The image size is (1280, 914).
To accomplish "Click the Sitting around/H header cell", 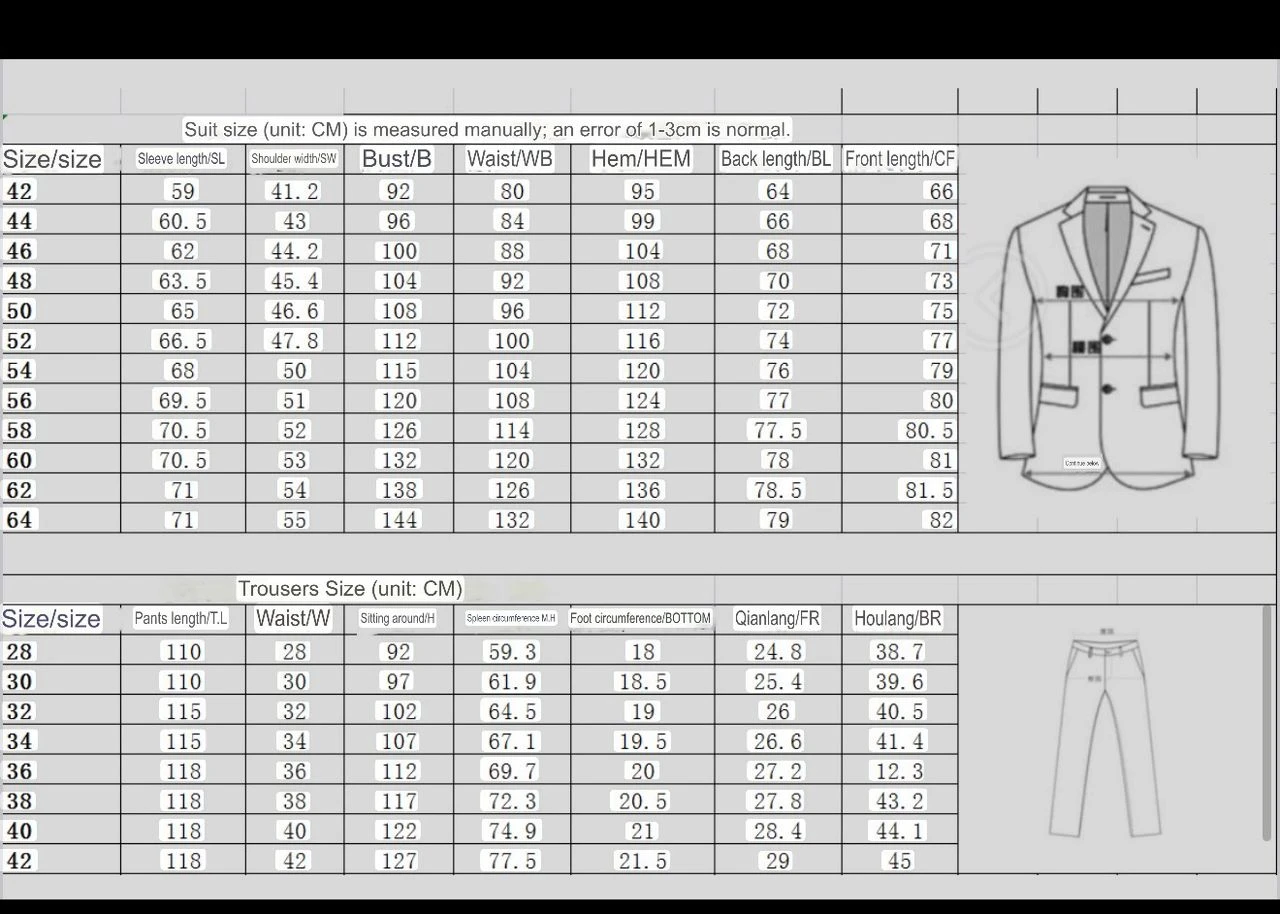I will click(x=397, y=619).
